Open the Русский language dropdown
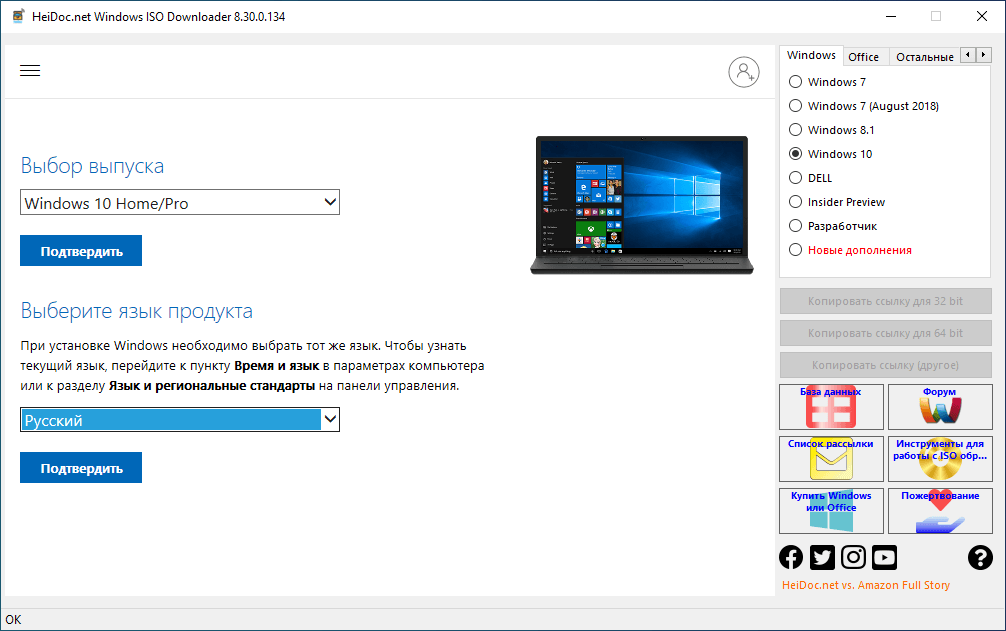This screenshot has height=631, width=1006. (x=180, y=420)
